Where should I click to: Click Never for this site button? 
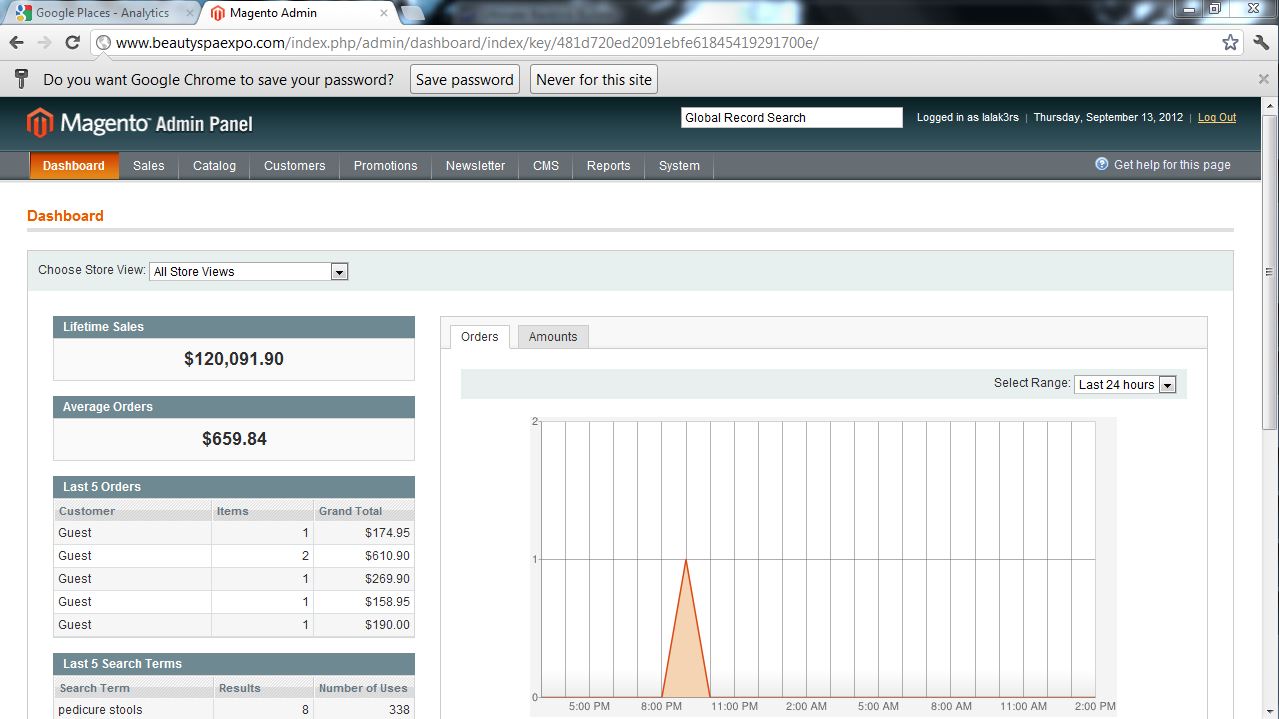594,80
